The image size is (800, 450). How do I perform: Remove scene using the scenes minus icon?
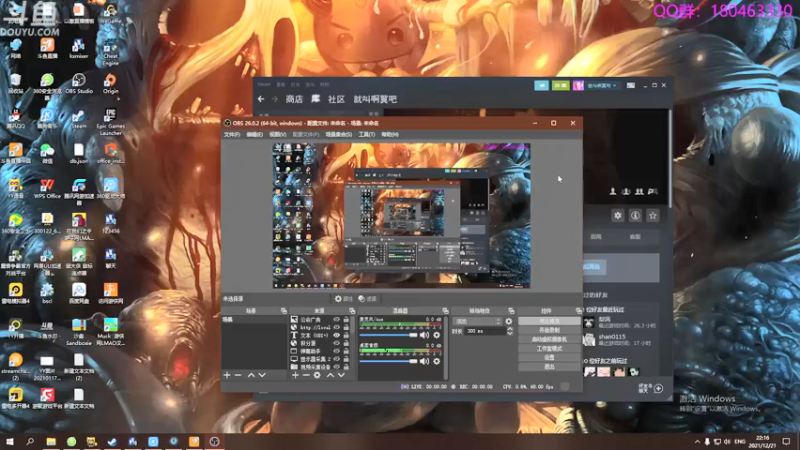pyautogui.click(x=238, y=376)
